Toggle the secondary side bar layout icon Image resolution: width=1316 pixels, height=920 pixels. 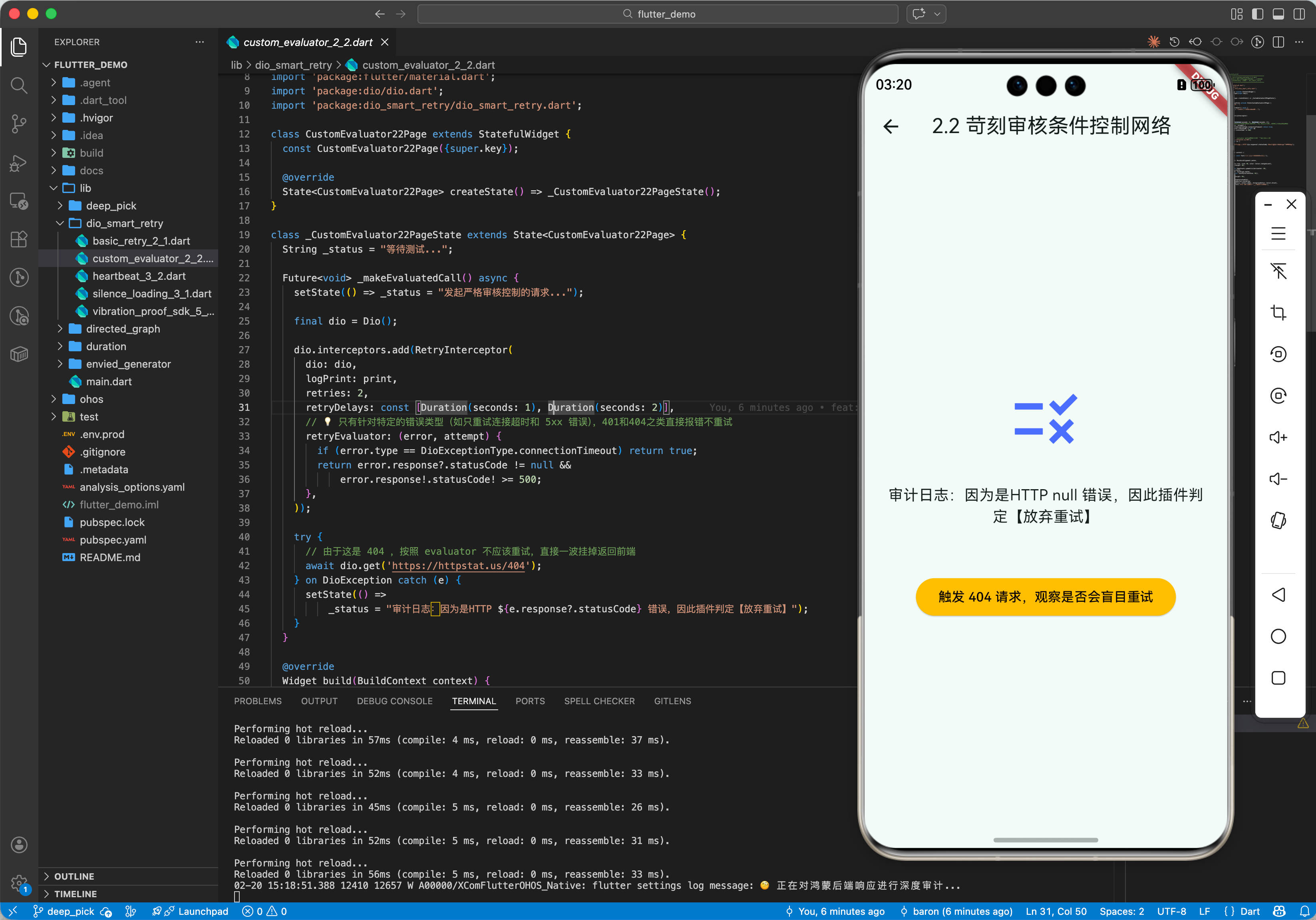pyautogui.click(x=1299, y=14)
